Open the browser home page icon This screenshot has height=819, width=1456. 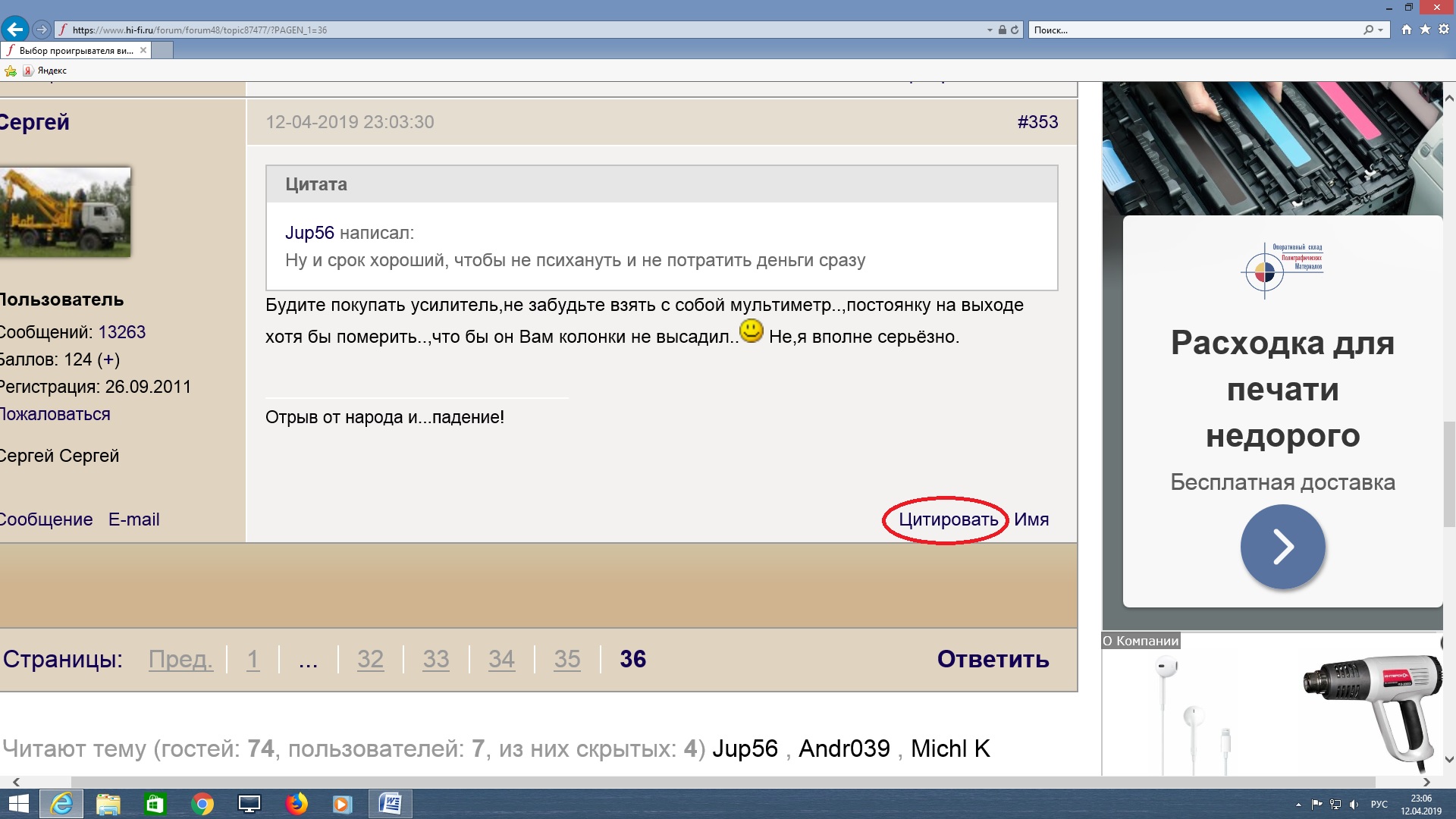(1407, 30)
